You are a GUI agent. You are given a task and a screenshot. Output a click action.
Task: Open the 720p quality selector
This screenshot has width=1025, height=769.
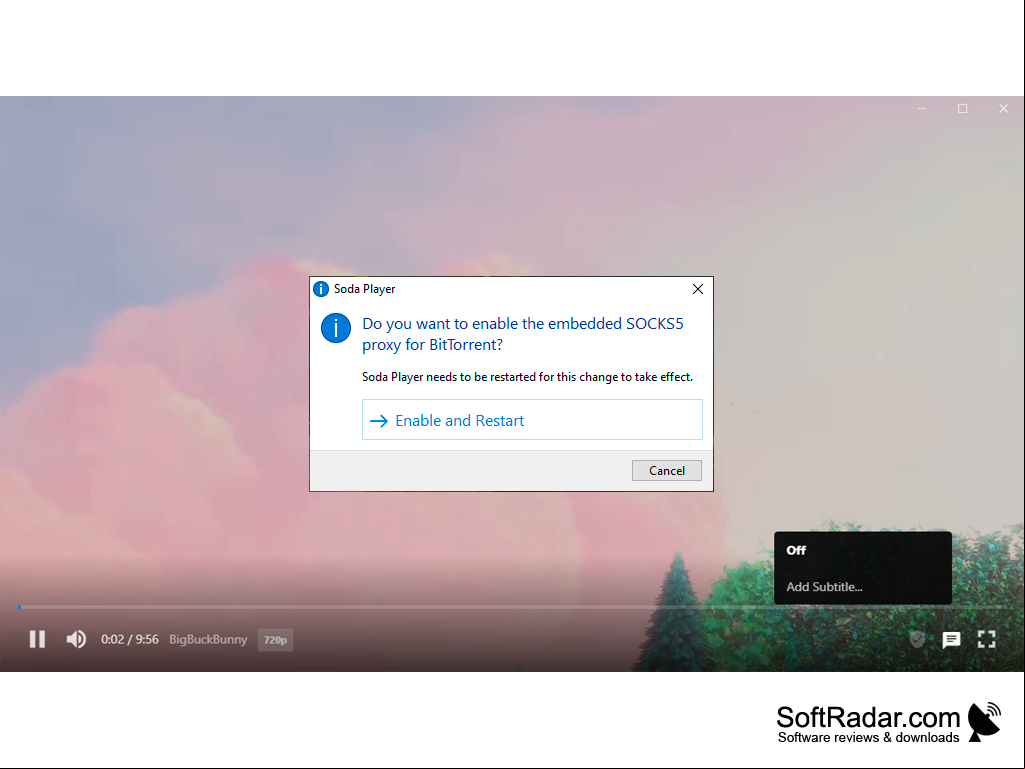pos(275,640)
